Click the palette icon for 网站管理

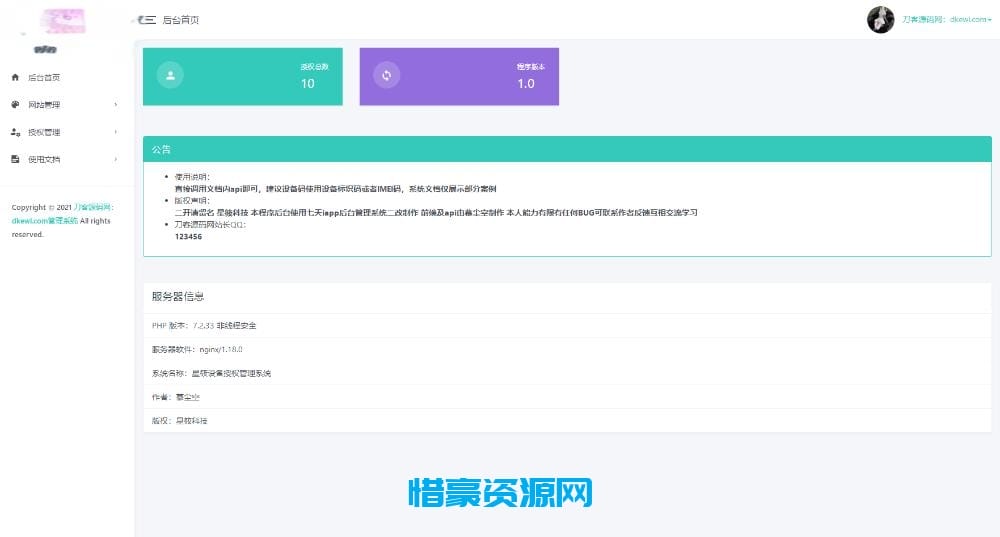point(15,105)
